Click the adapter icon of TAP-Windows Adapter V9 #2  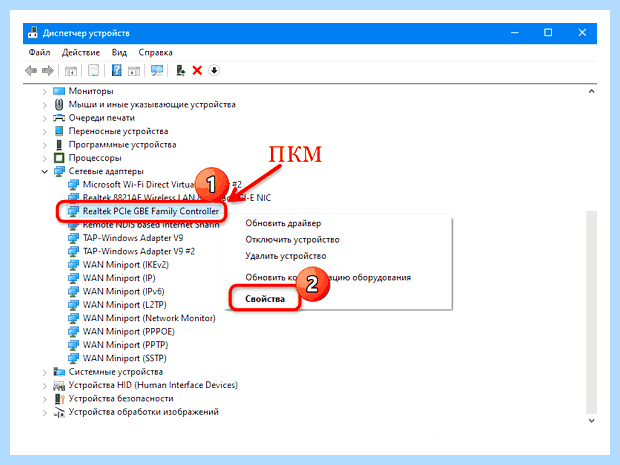[x=73, y=251]
